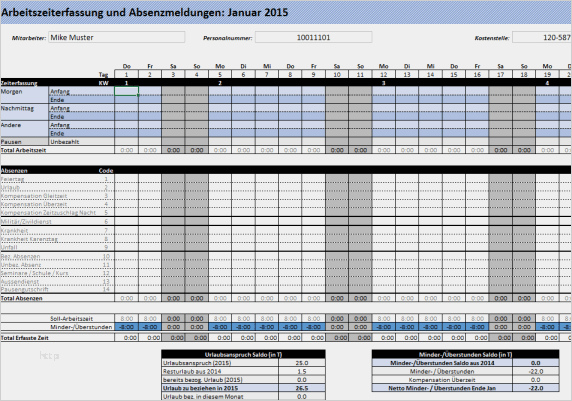Click the Unfall row label
572x401 pixels.
click(x=9, y=247)
